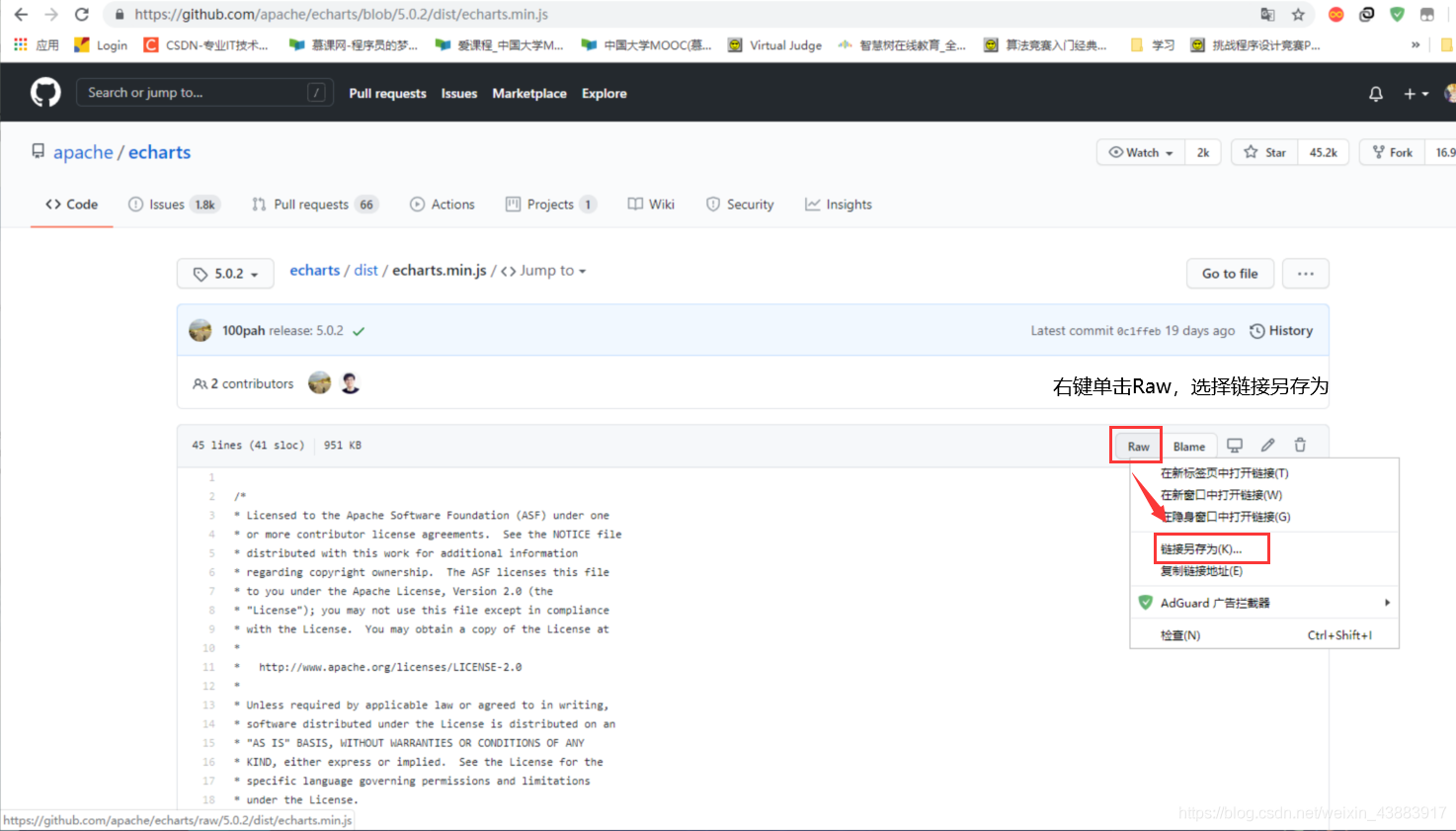The width and height of the screenshot is (1456, 831).
Task: Toggle the bookmark star in the address bar
Action: pyautogui.click(x=1298, y=15)
